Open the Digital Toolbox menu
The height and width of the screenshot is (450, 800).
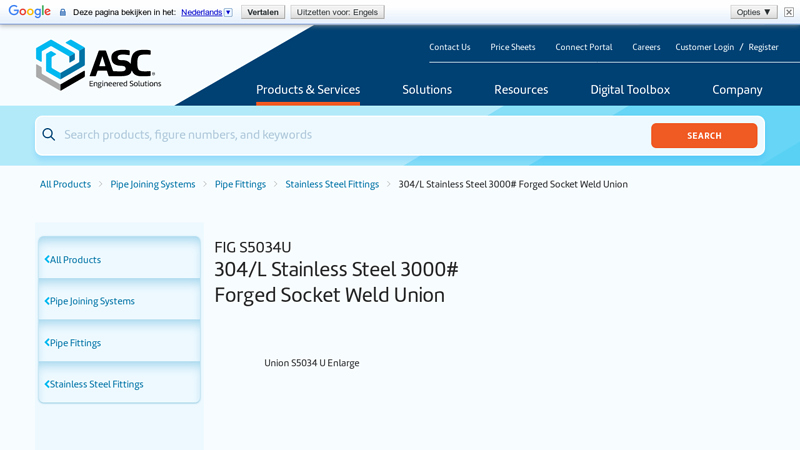(630, 90)
